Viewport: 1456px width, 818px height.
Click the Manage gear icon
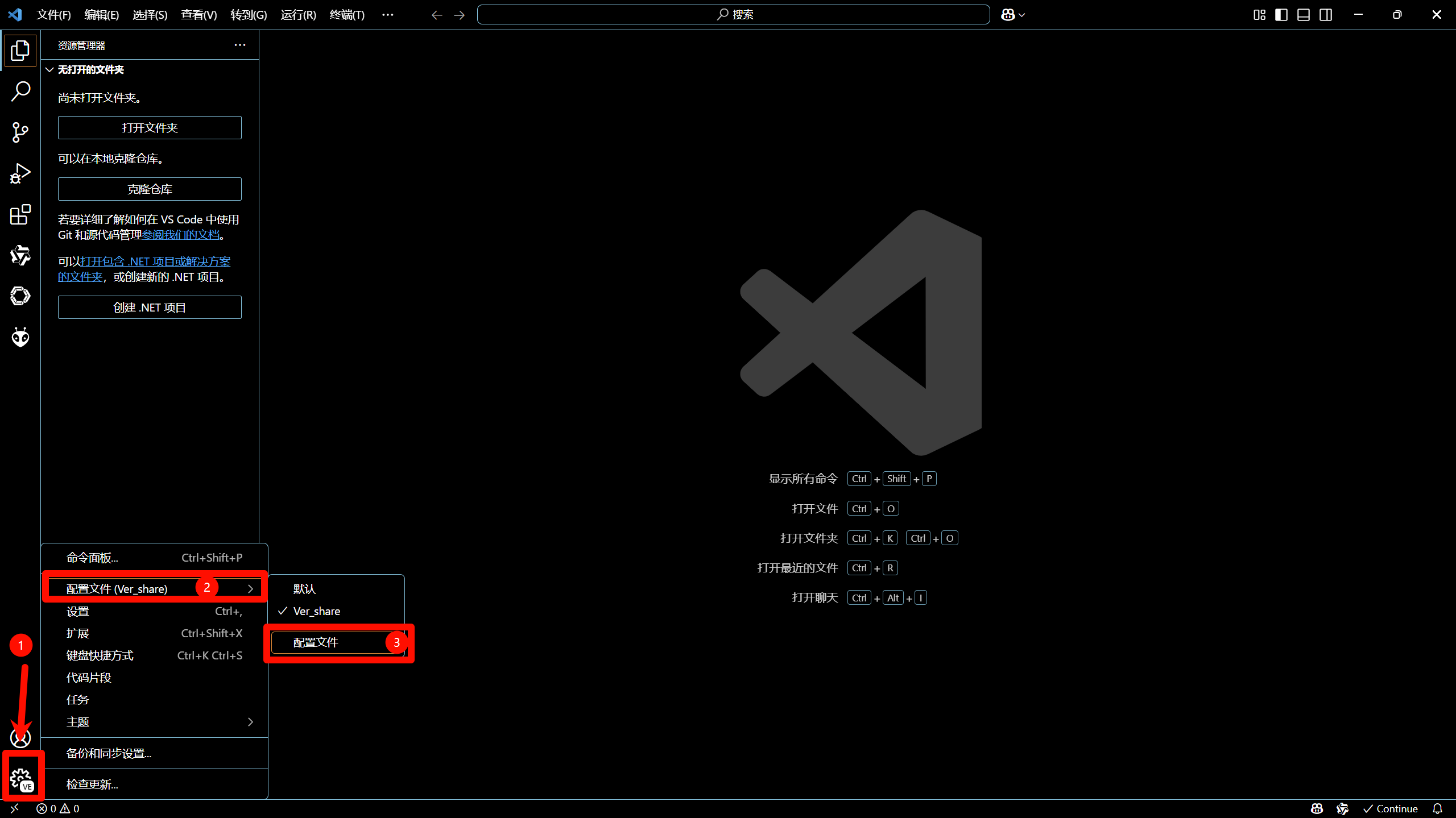[x=22, y=778]
